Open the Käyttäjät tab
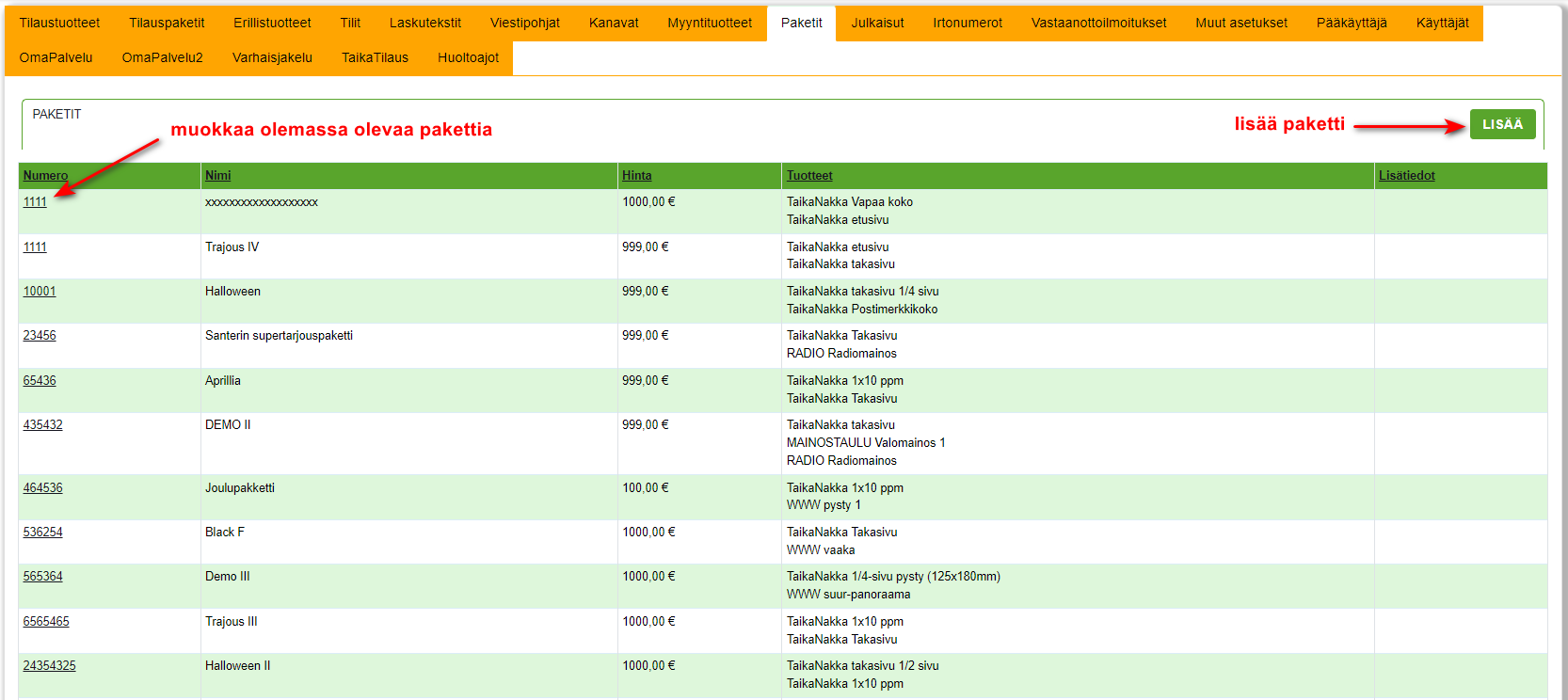The width and height of the screenshot is (1568, 700). point(1442,23)
